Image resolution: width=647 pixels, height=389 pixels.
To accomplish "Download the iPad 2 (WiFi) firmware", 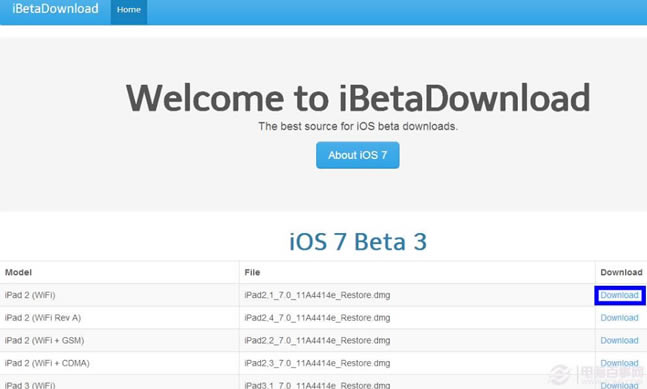I will pos(619,295).
